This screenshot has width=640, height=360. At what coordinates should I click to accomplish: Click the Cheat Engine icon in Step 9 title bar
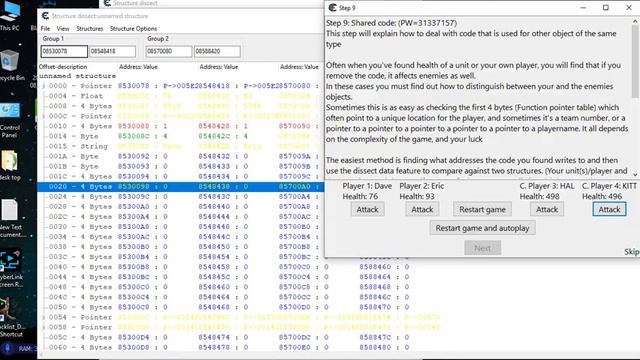(x=333, y=8)
